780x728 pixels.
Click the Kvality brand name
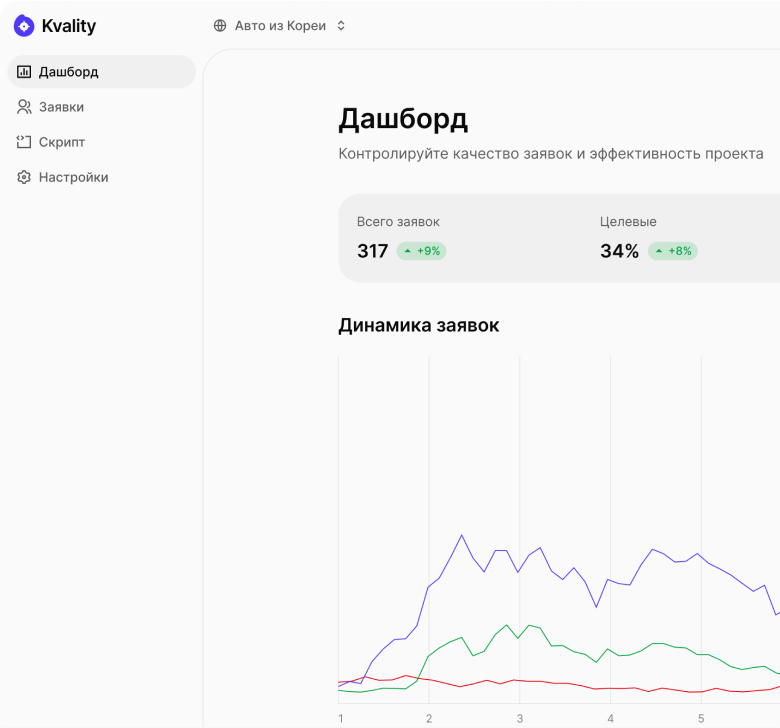tap(69, 26)
